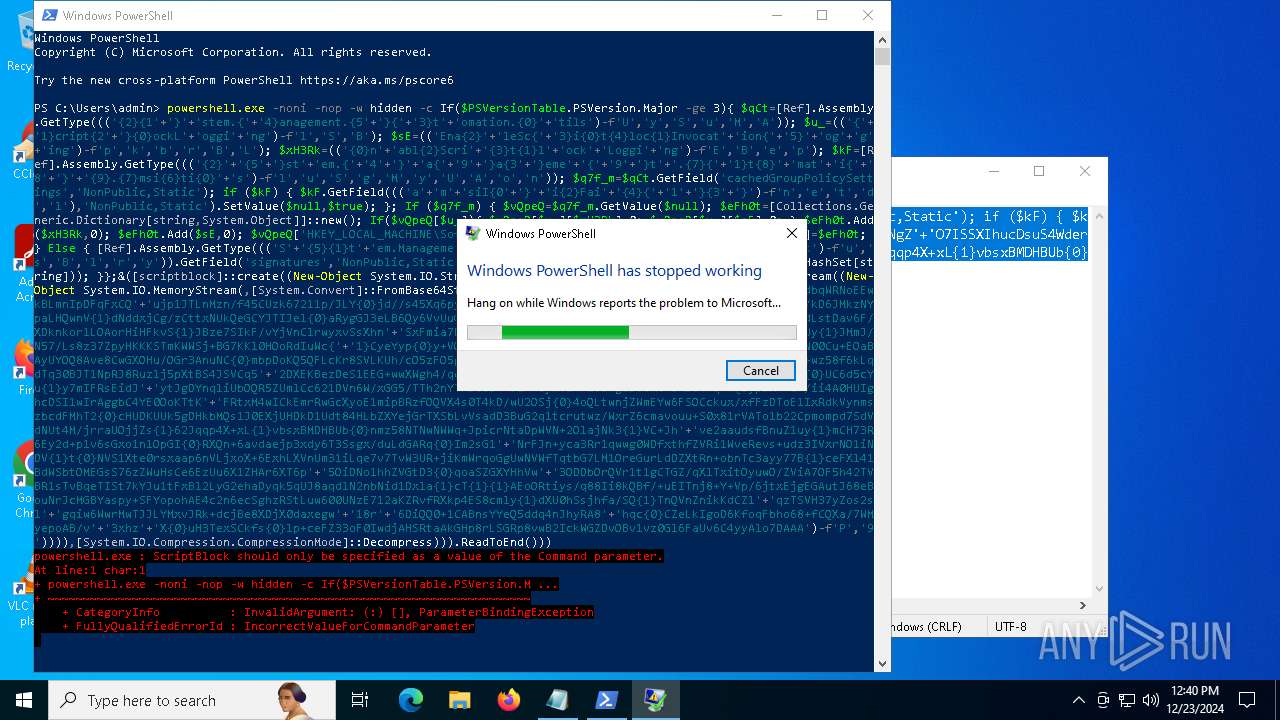
Task: Click Notepad's horizontal scrollbar right arrow
Action: 1082,605
